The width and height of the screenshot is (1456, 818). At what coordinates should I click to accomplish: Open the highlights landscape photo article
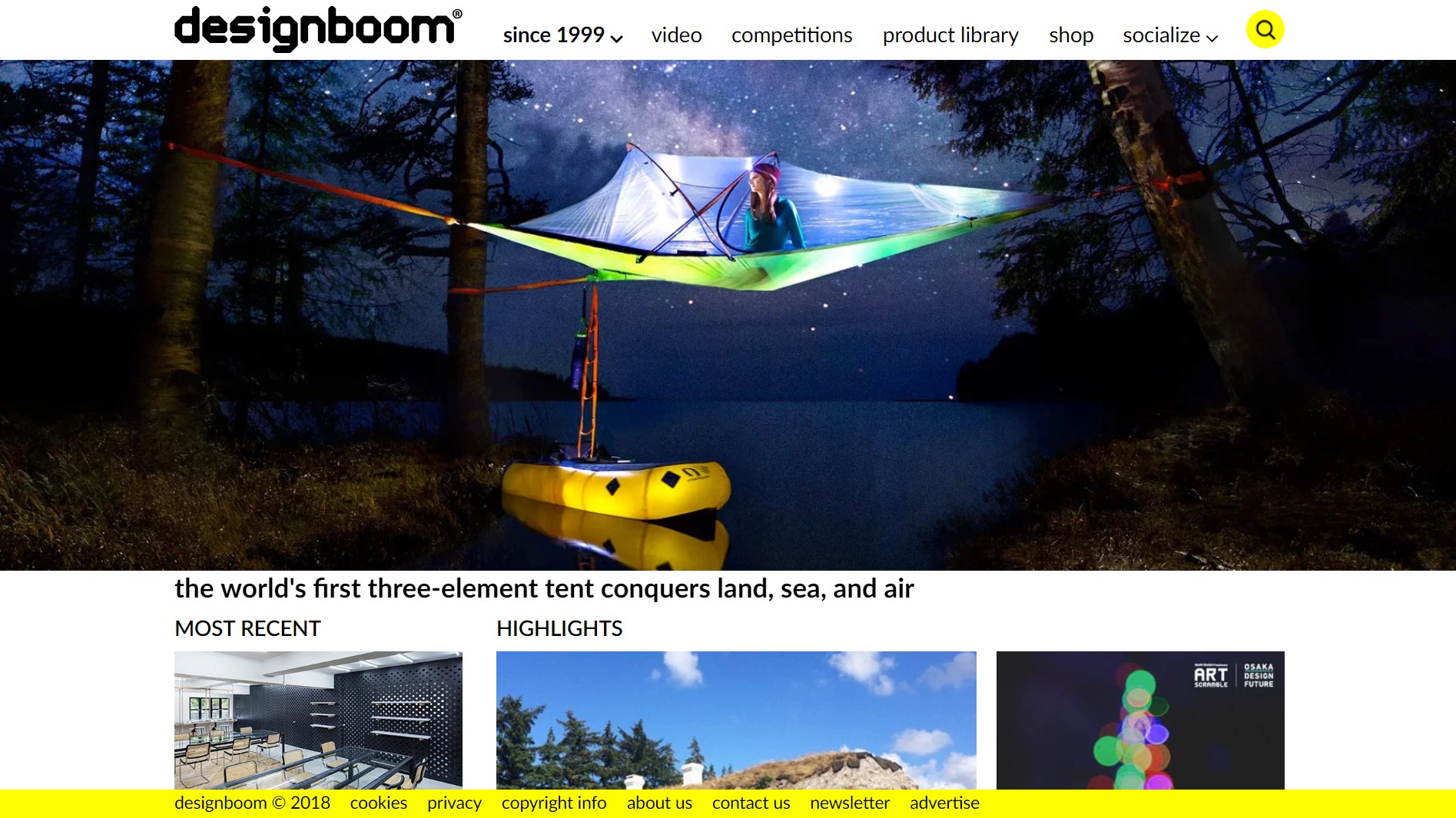736,720
